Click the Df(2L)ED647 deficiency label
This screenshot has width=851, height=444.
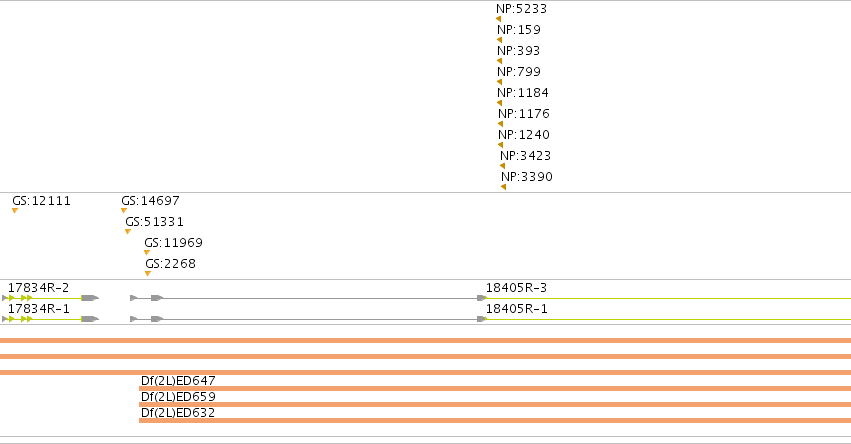pos(178,380)
